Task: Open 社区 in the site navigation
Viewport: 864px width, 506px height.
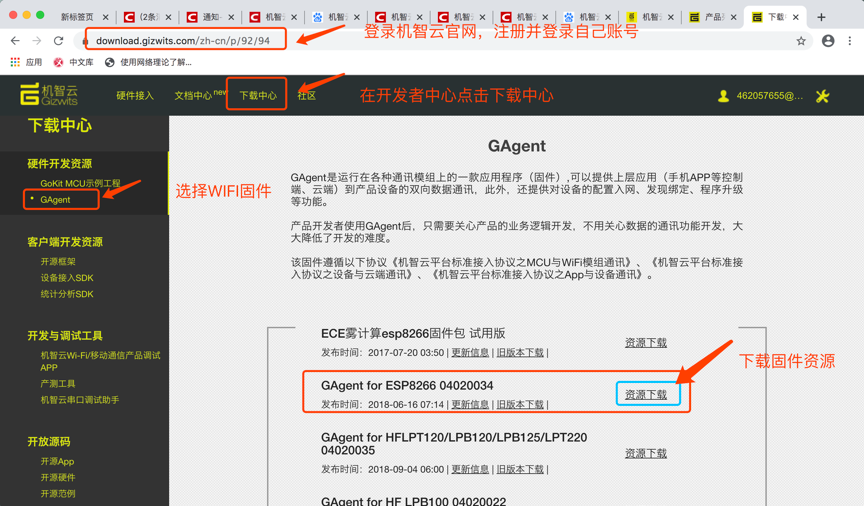Action: (307, 96)
